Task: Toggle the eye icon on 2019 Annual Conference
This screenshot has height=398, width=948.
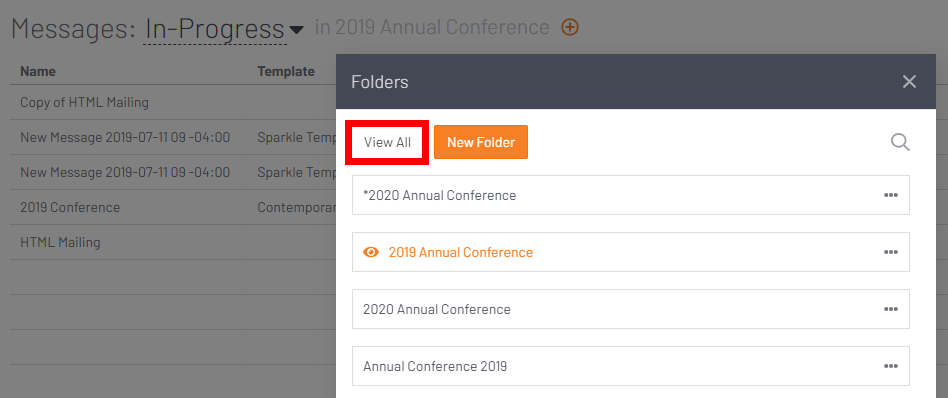Action: tap(371, 252)
